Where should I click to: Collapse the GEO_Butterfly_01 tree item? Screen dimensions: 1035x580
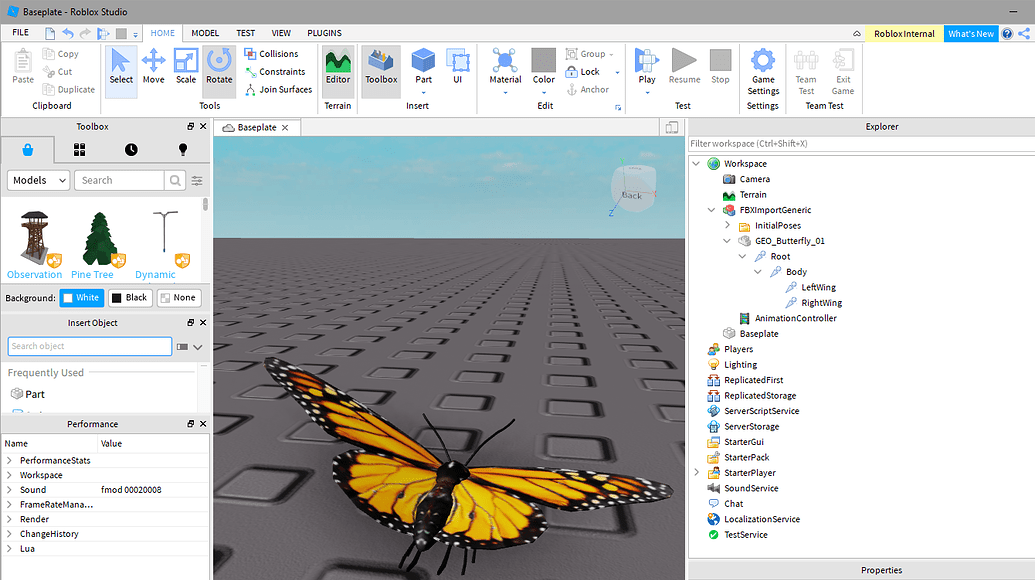point(727,240)
